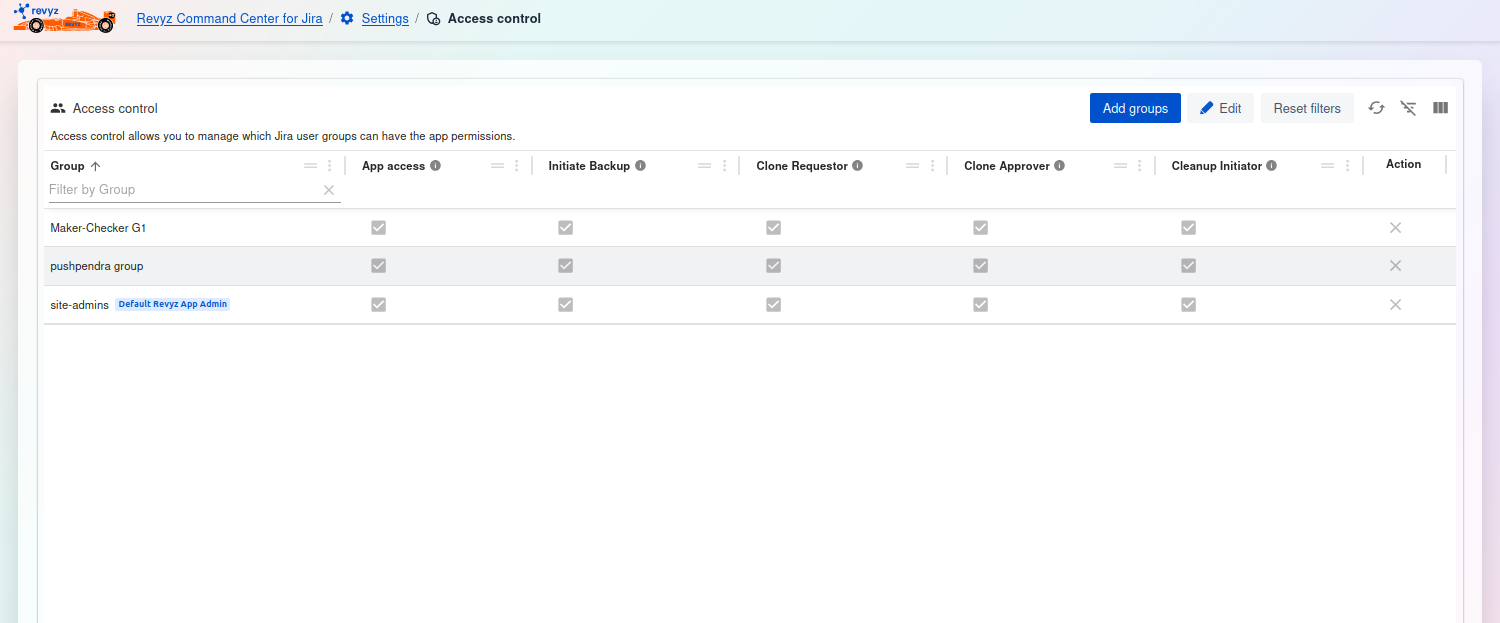Click the refresh icon in the toolbar
The image size is (1500, 623).
coord(1376,108)
